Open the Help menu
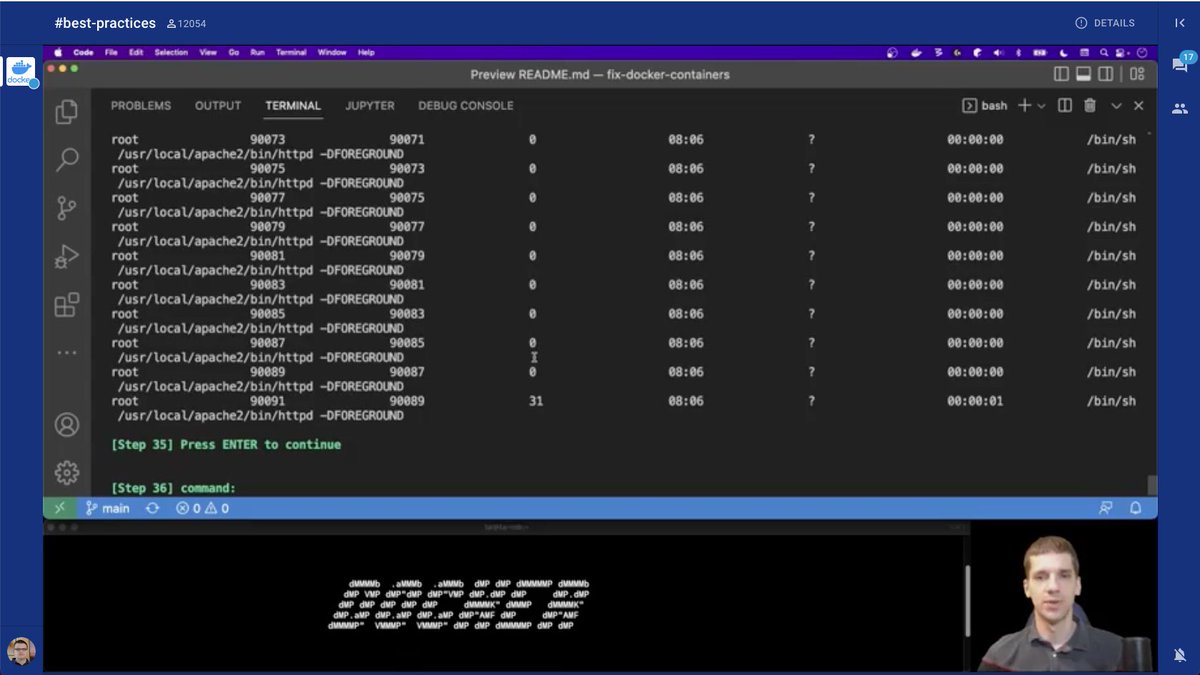The height and width of the screenshot is (675, 1200). coord(366,52)
